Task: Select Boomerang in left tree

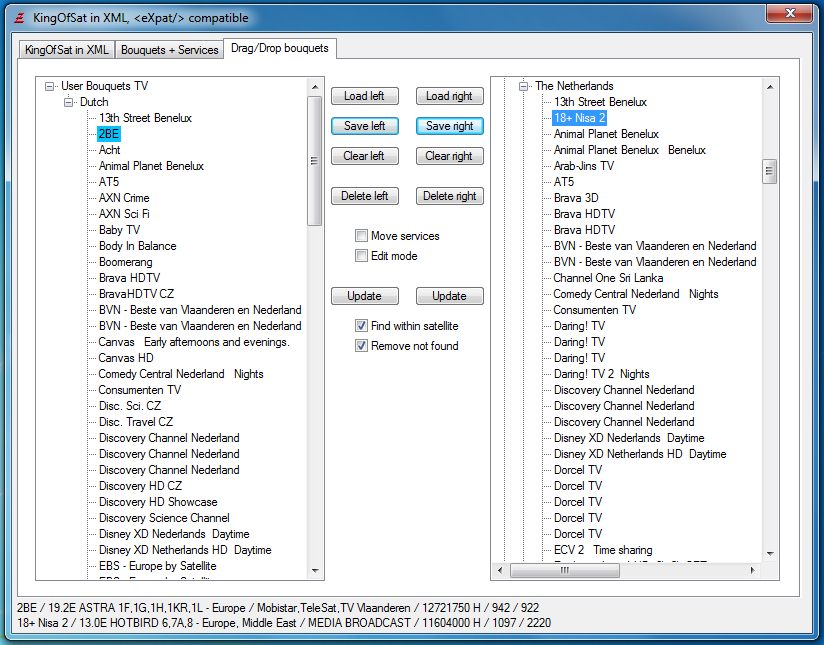Action: tap(126, 262)
